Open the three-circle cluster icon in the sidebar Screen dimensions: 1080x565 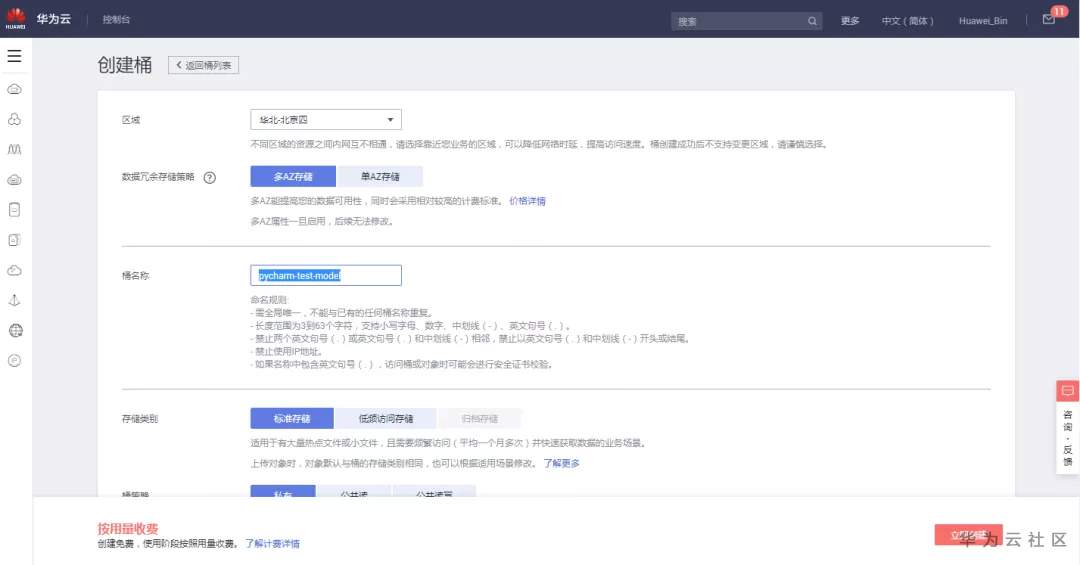click(14, 119)
